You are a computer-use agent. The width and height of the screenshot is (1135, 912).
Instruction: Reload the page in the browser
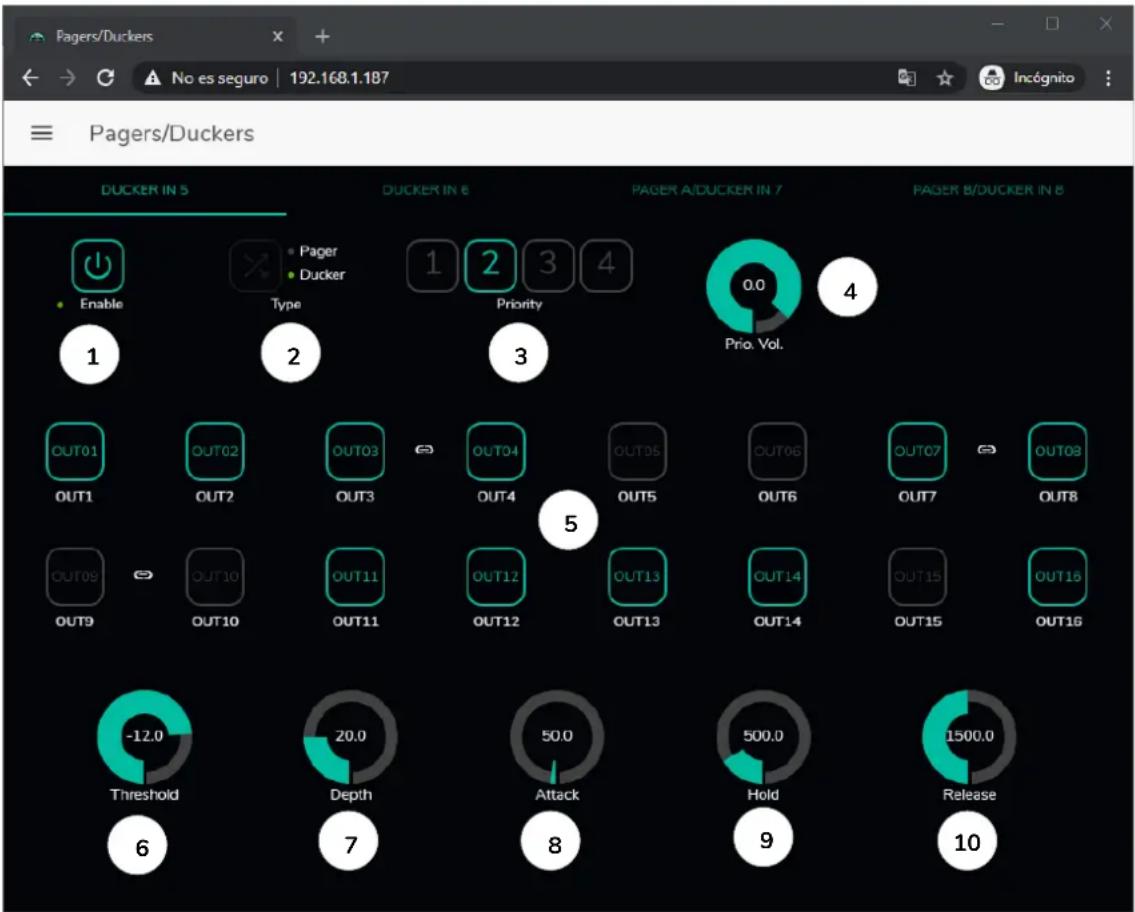[106, 77]
